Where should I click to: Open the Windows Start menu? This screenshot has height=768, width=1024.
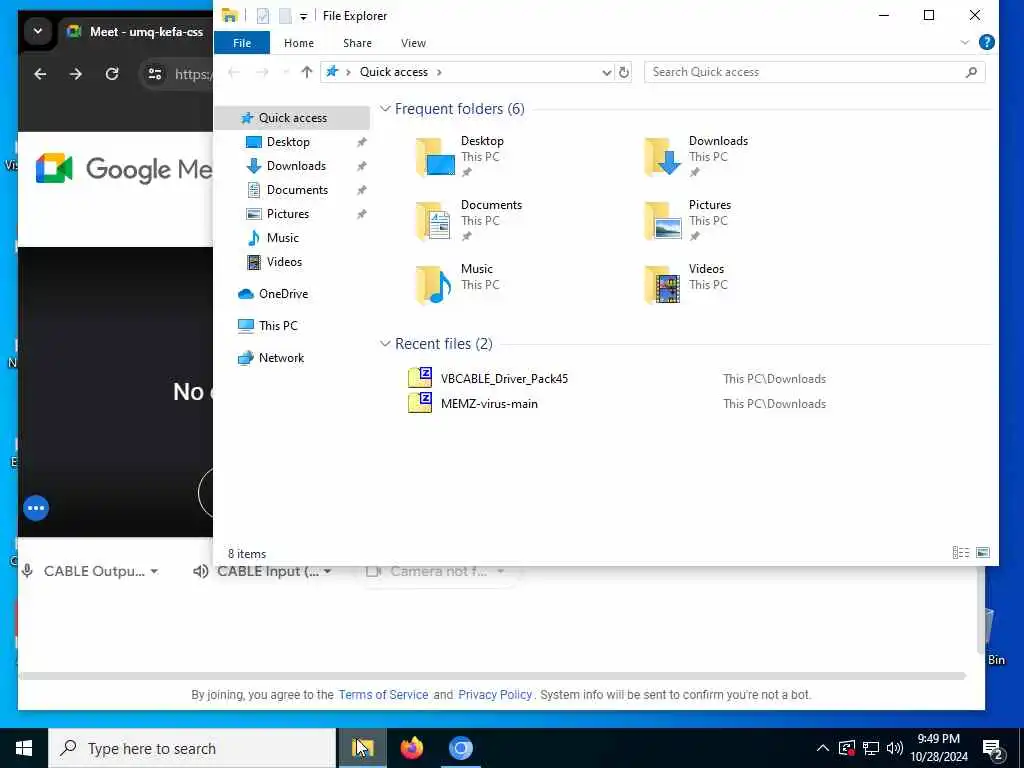(24, 748)
